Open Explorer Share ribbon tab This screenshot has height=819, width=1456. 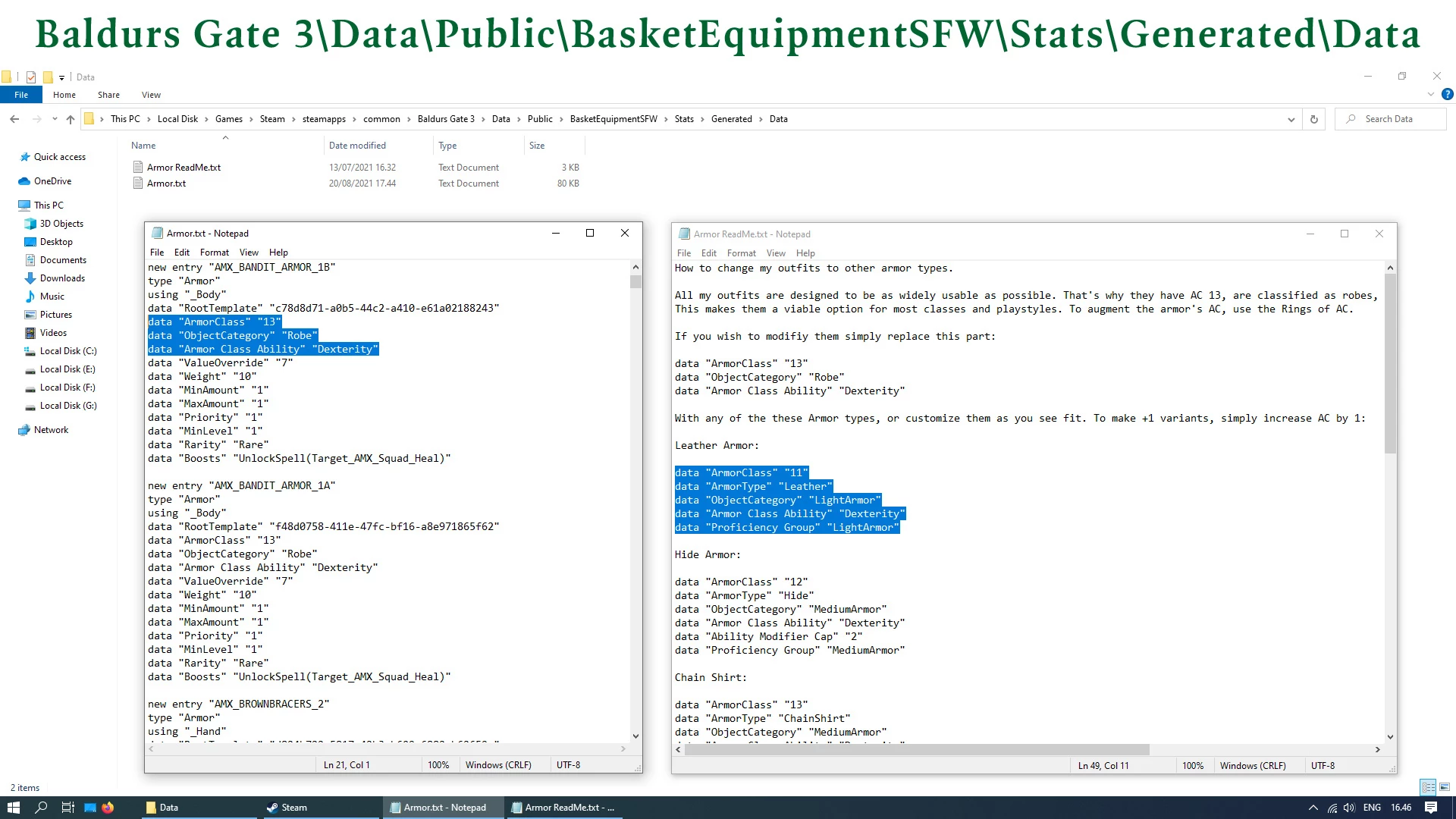click(x=108, y=95)
